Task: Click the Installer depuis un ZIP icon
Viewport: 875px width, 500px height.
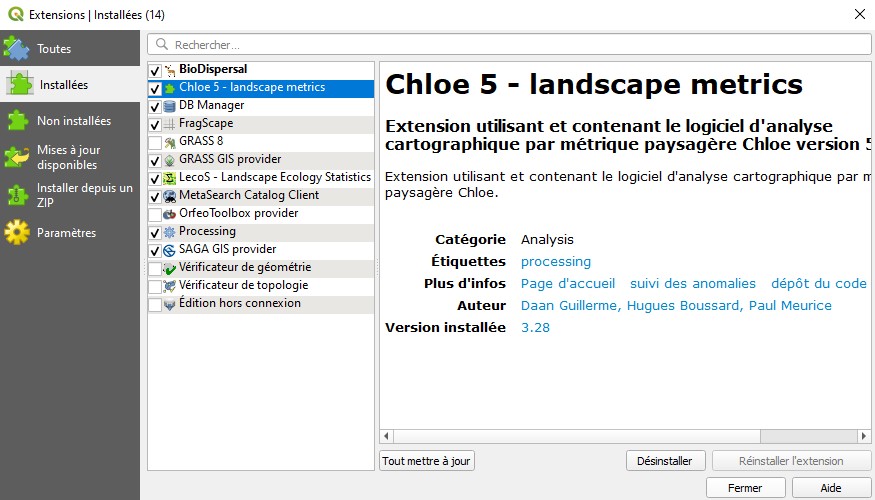Action: coord(17,194)
